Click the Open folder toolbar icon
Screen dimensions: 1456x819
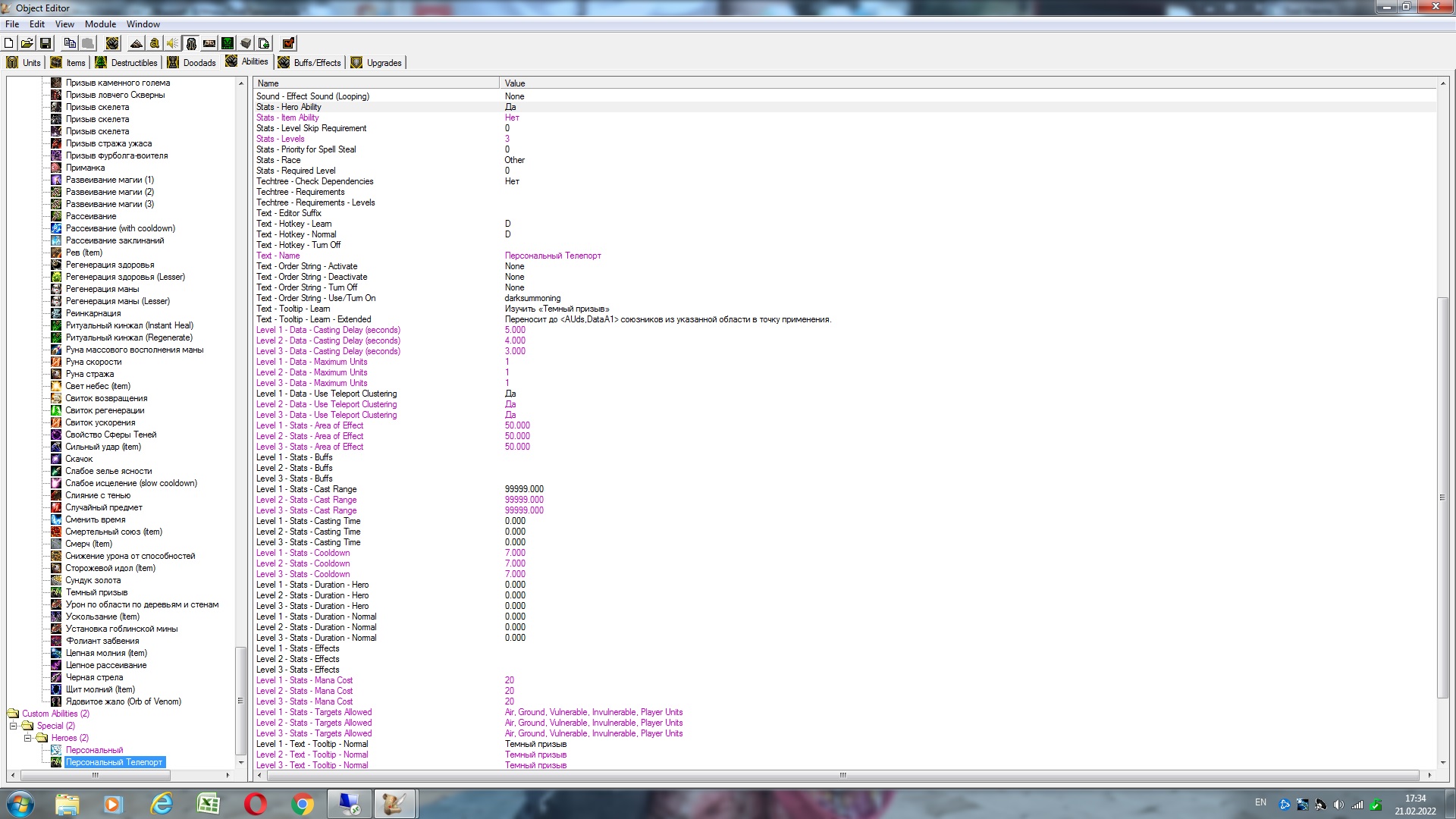coord(27,43)
